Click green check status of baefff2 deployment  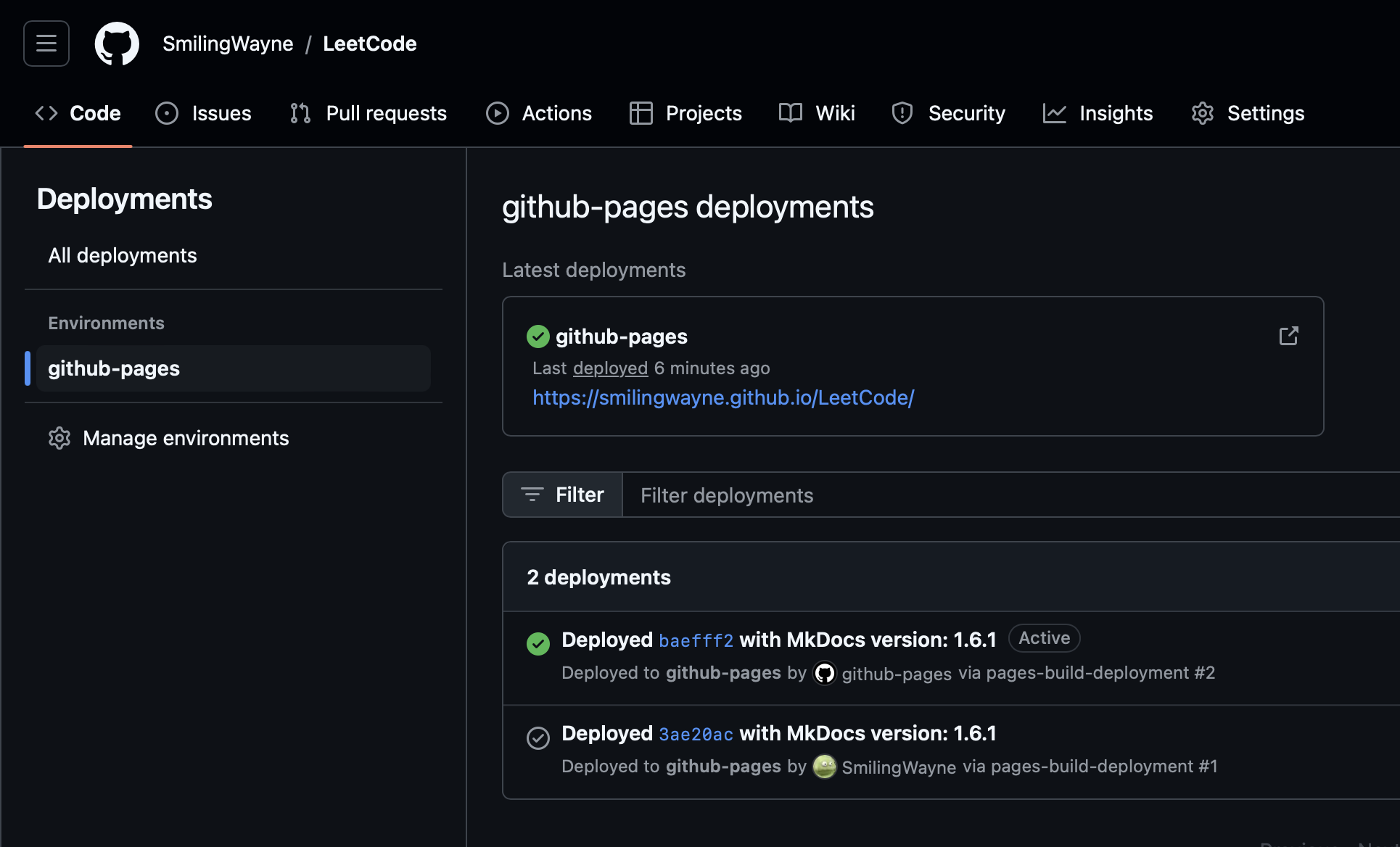pyautogui.click(x=538, y=644)
